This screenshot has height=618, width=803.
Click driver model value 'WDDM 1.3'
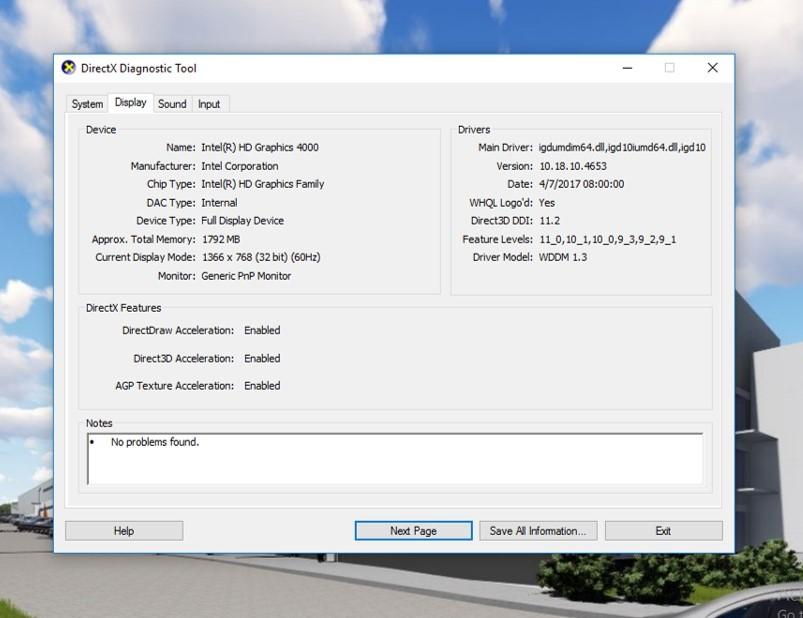tap(563, 257)
